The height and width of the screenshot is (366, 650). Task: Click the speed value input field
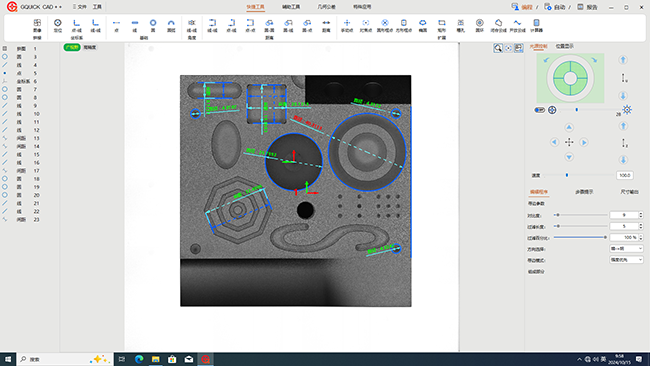tap(624, 175)
